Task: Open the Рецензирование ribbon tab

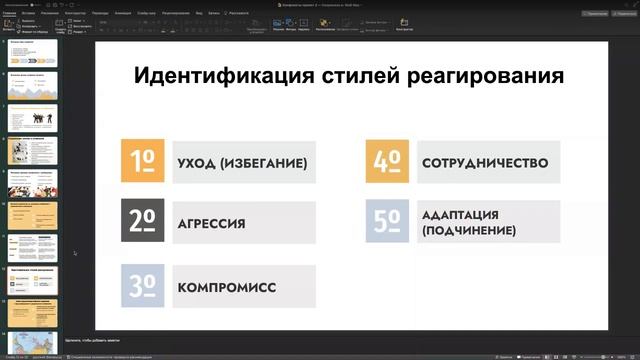Action: tap(176, 13)
